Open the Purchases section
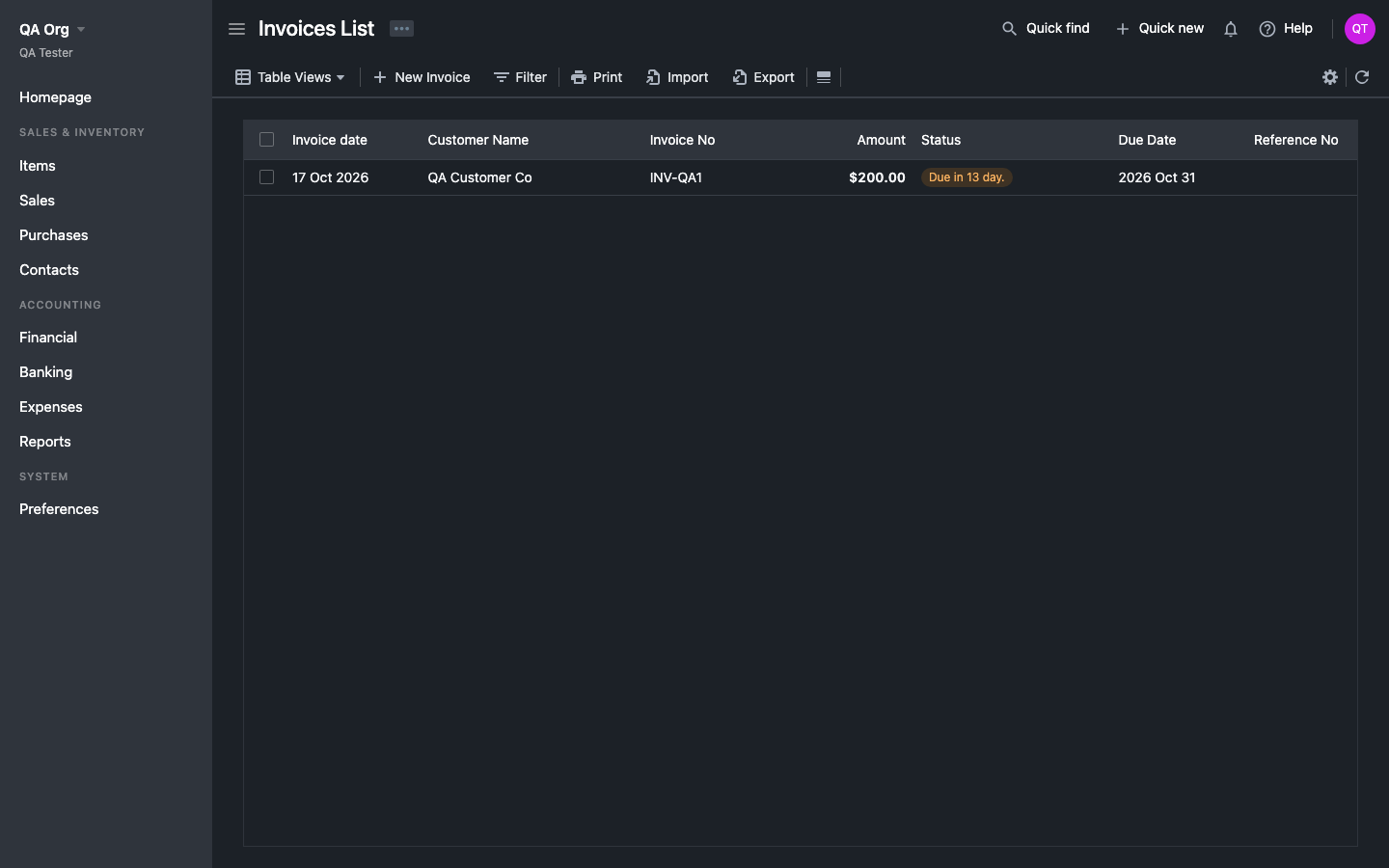 pos(53,235)
